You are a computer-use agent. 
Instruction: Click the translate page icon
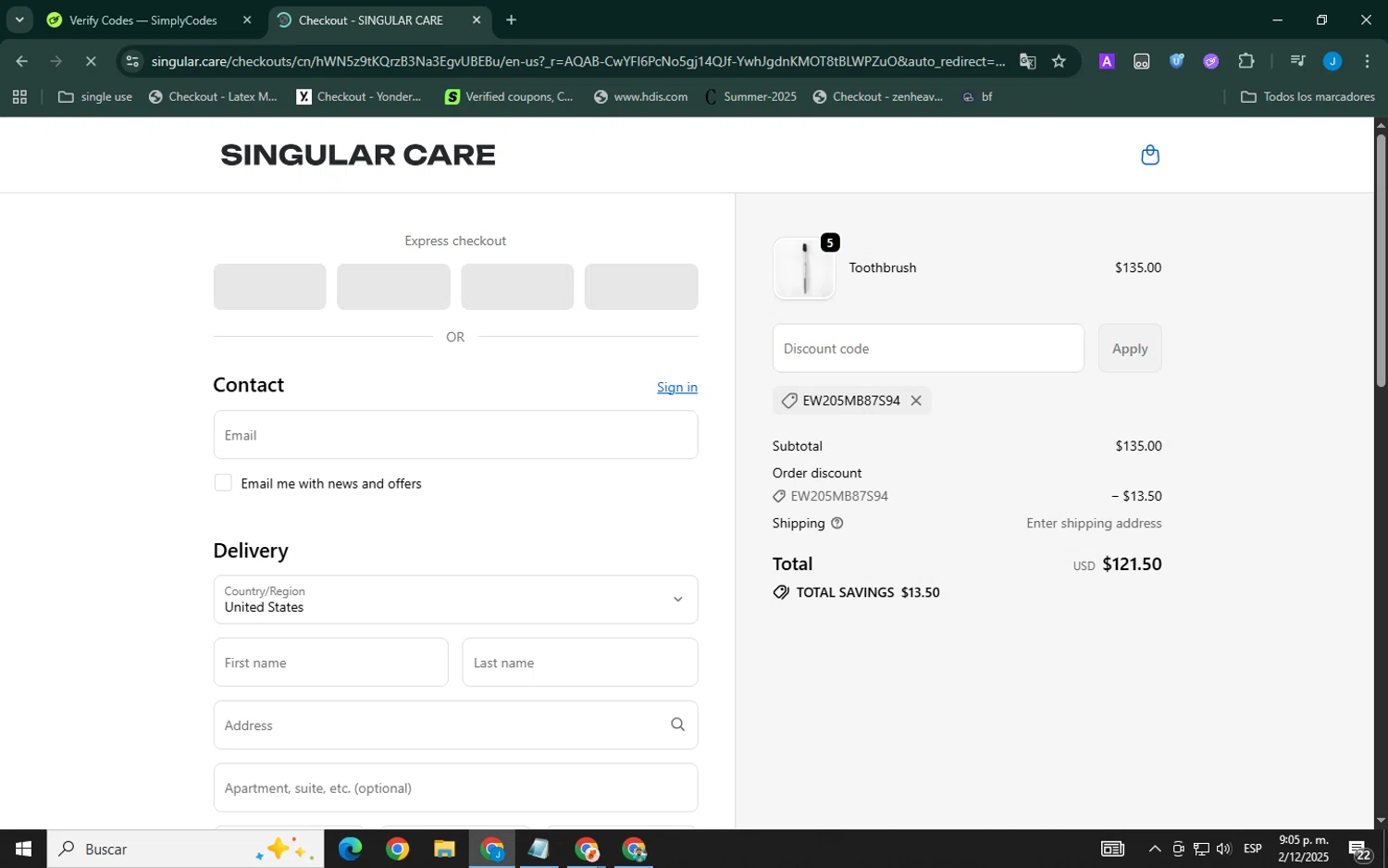point(1028,62)
